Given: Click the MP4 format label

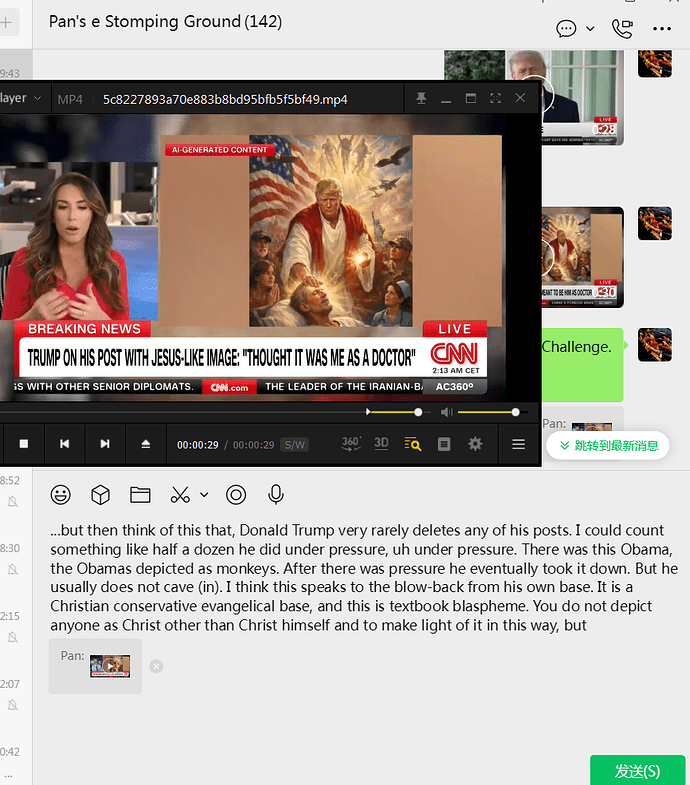Looking at the screenshot, I should coord(70,99).
